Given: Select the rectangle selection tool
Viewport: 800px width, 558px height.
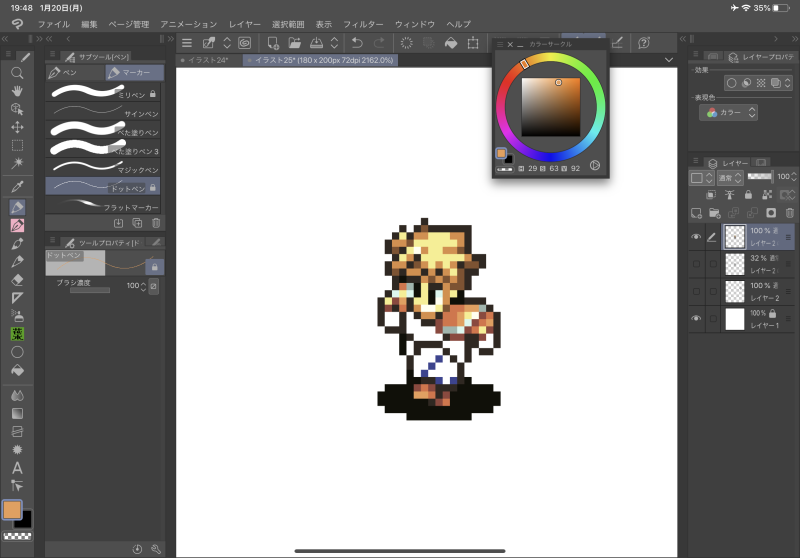Looking at the screenshot, I should coord(17,145).
